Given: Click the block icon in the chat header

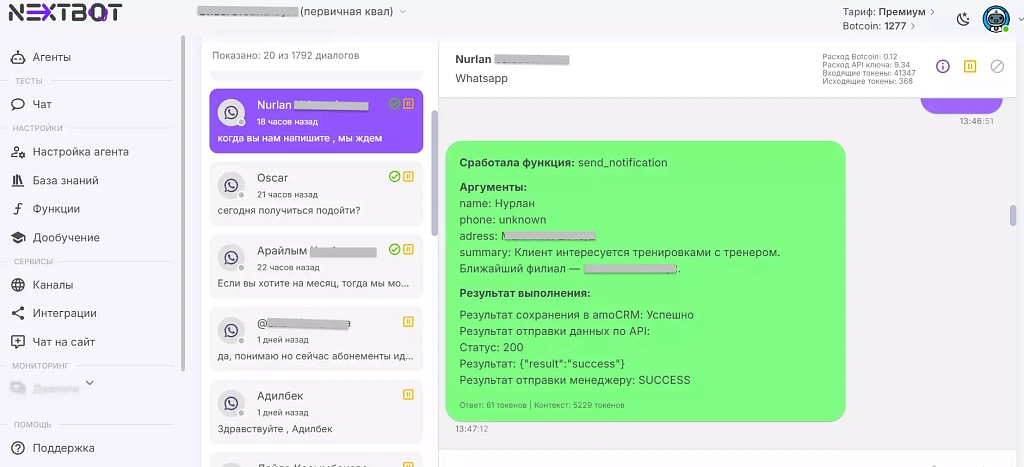Looking at the screenshot, I should click(x=996, y=66).
